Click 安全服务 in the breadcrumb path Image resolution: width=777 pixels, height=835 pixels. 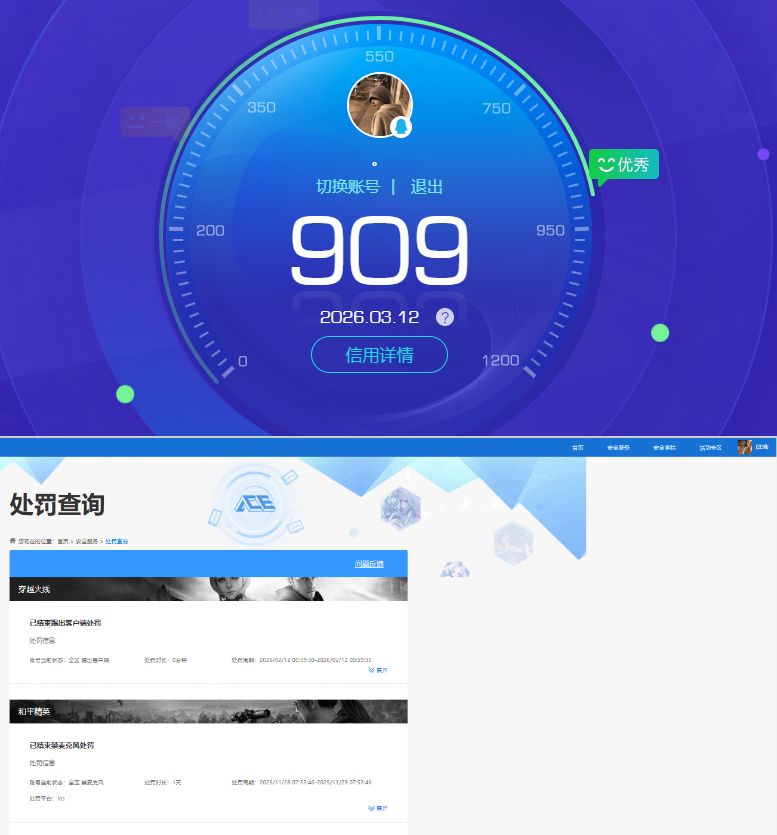click(x=87, y=541)
